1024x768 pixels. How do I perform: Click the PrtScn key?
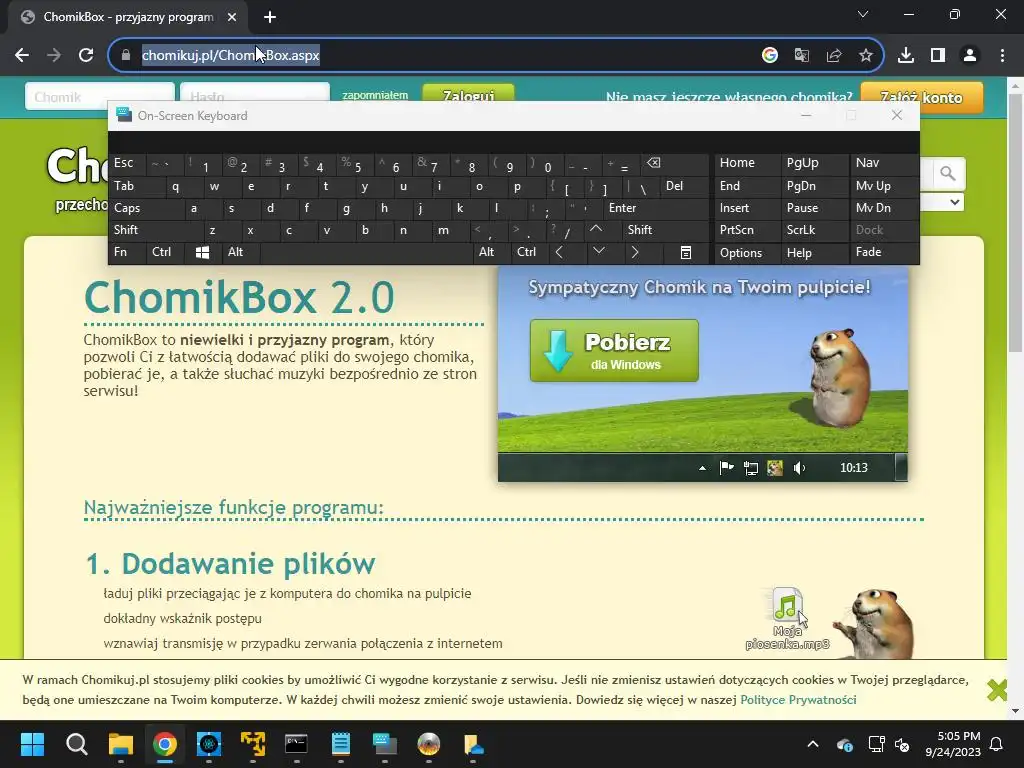747,230
